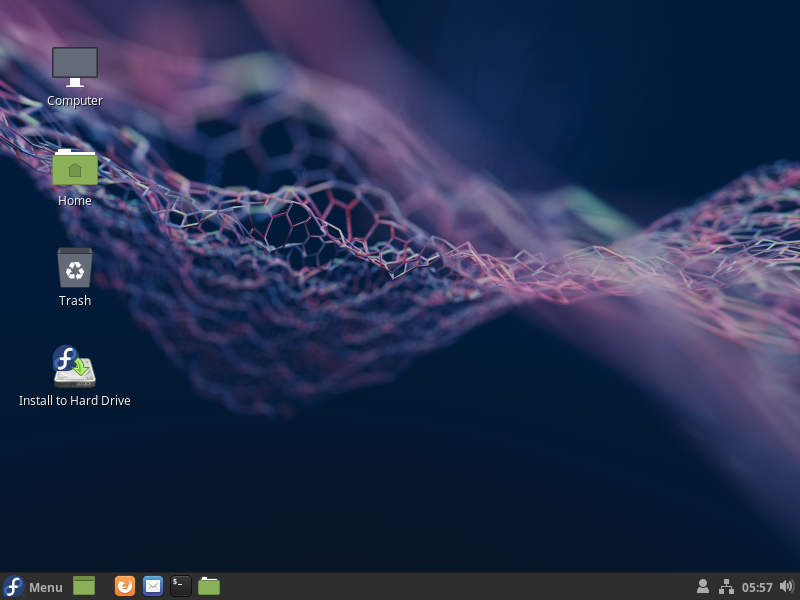Screen dimensions: 800x600
Task: Open the file manager panel launcher
Action: [x=209, y=586]
